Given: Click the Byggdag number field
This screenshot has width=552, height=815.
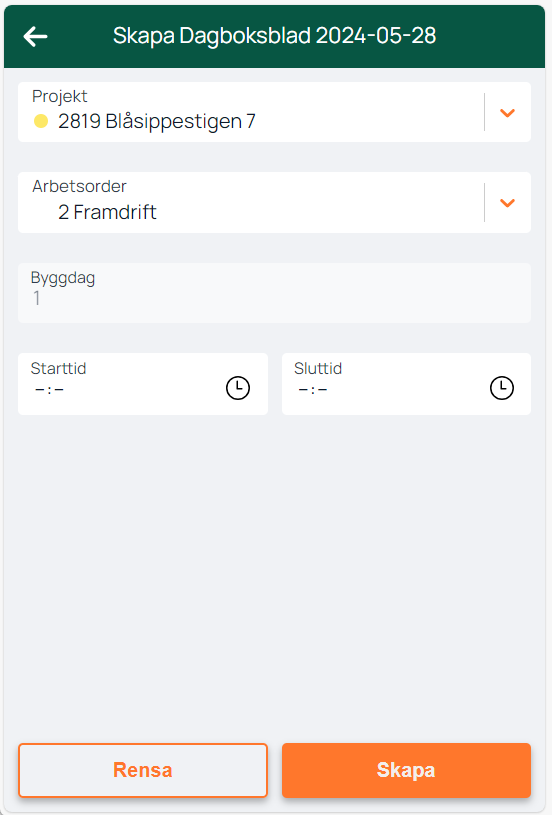Looking at the screenshot, I should [274, 293].
